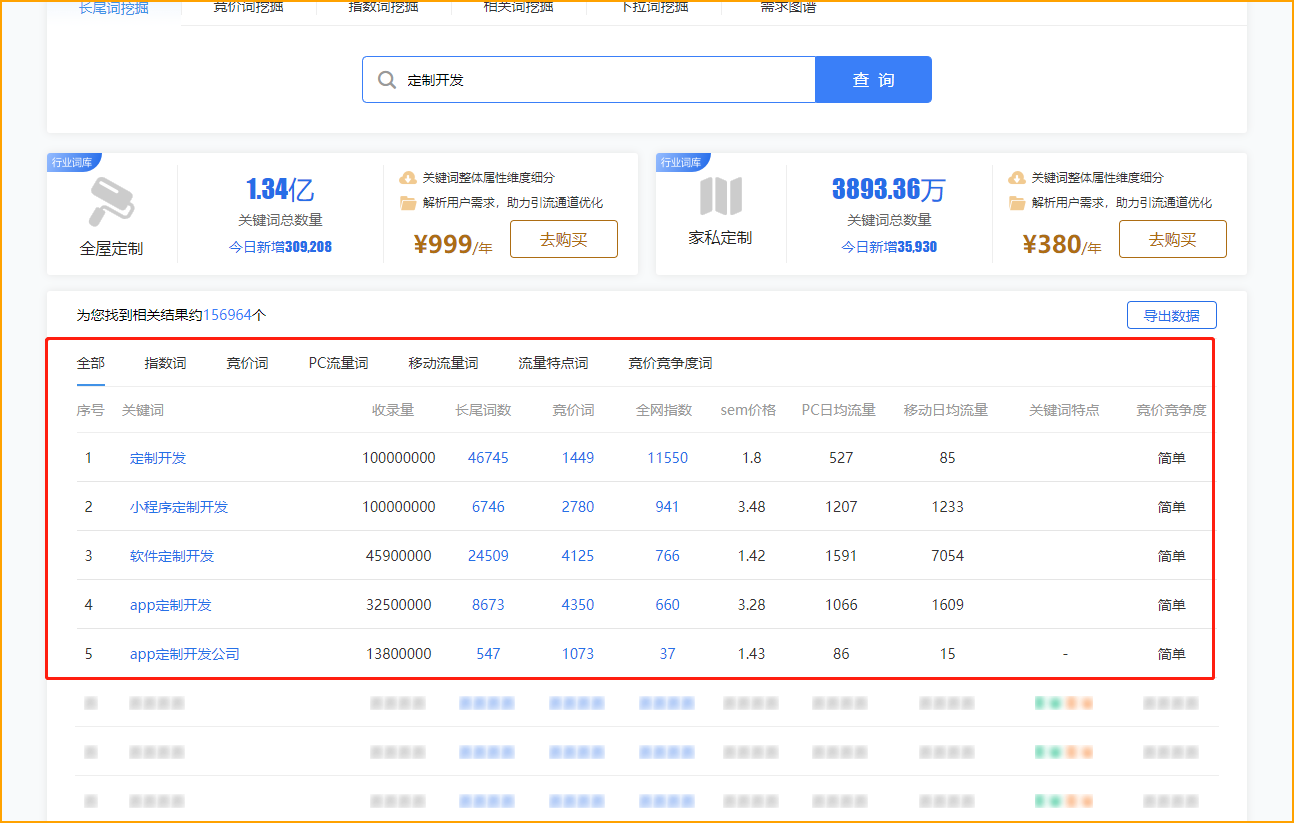Click index value 37
This screenshot has width=1294, height=823.
[x=668, y=654]
